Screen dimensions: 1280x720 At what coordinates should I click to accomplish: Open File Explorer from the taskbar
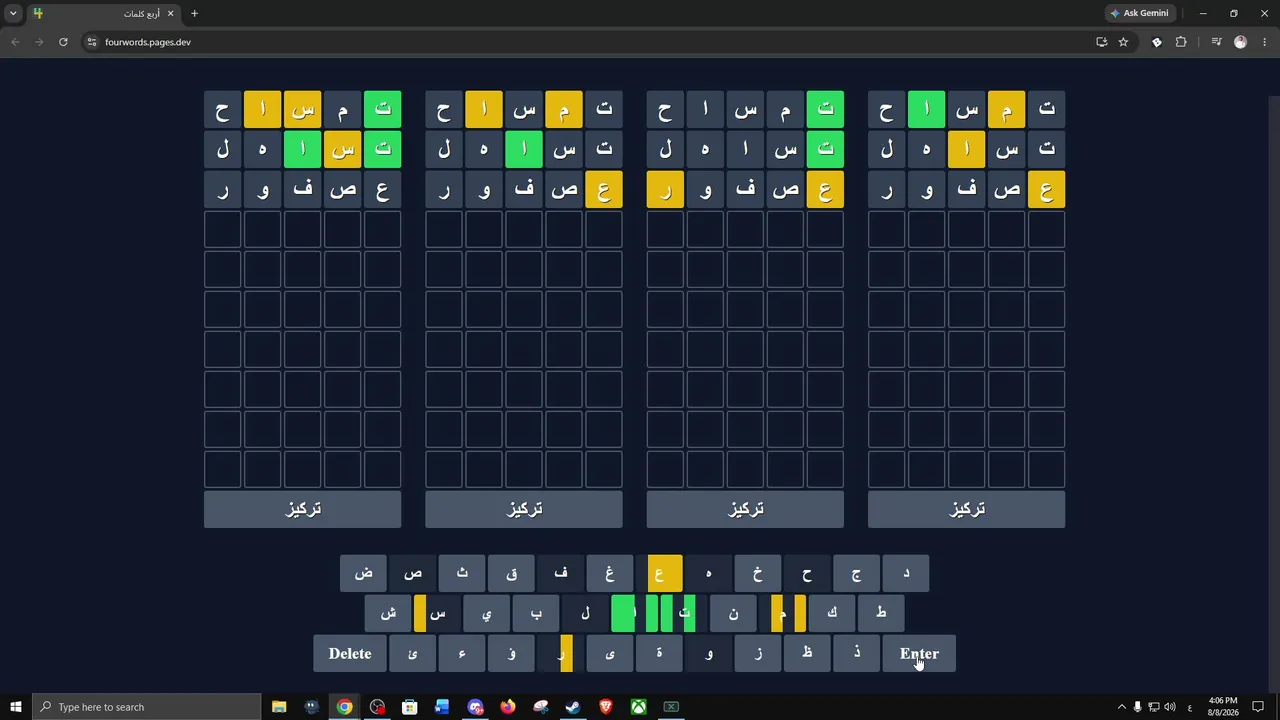(x=279, y=707)
